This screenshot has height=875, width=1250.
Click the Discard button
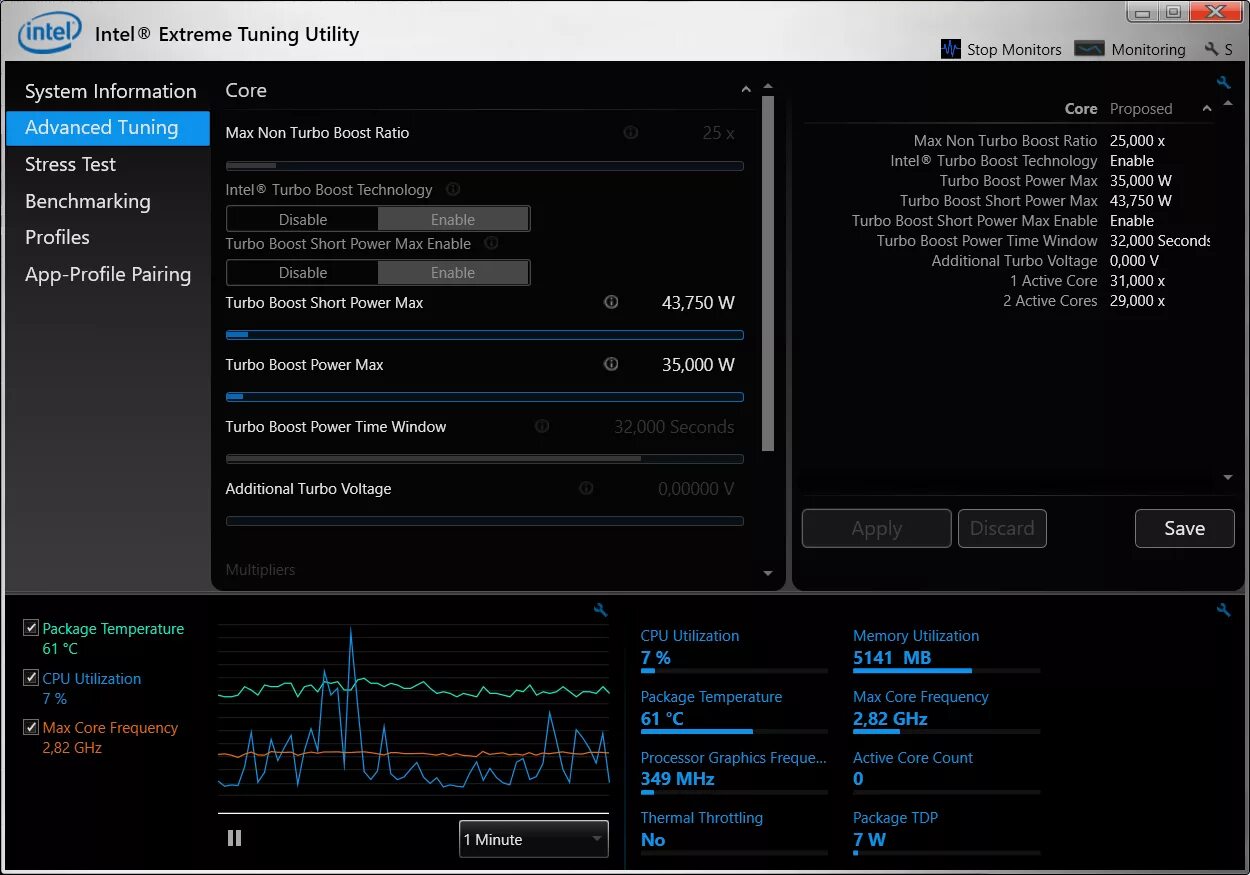[x=1002, y=528]
